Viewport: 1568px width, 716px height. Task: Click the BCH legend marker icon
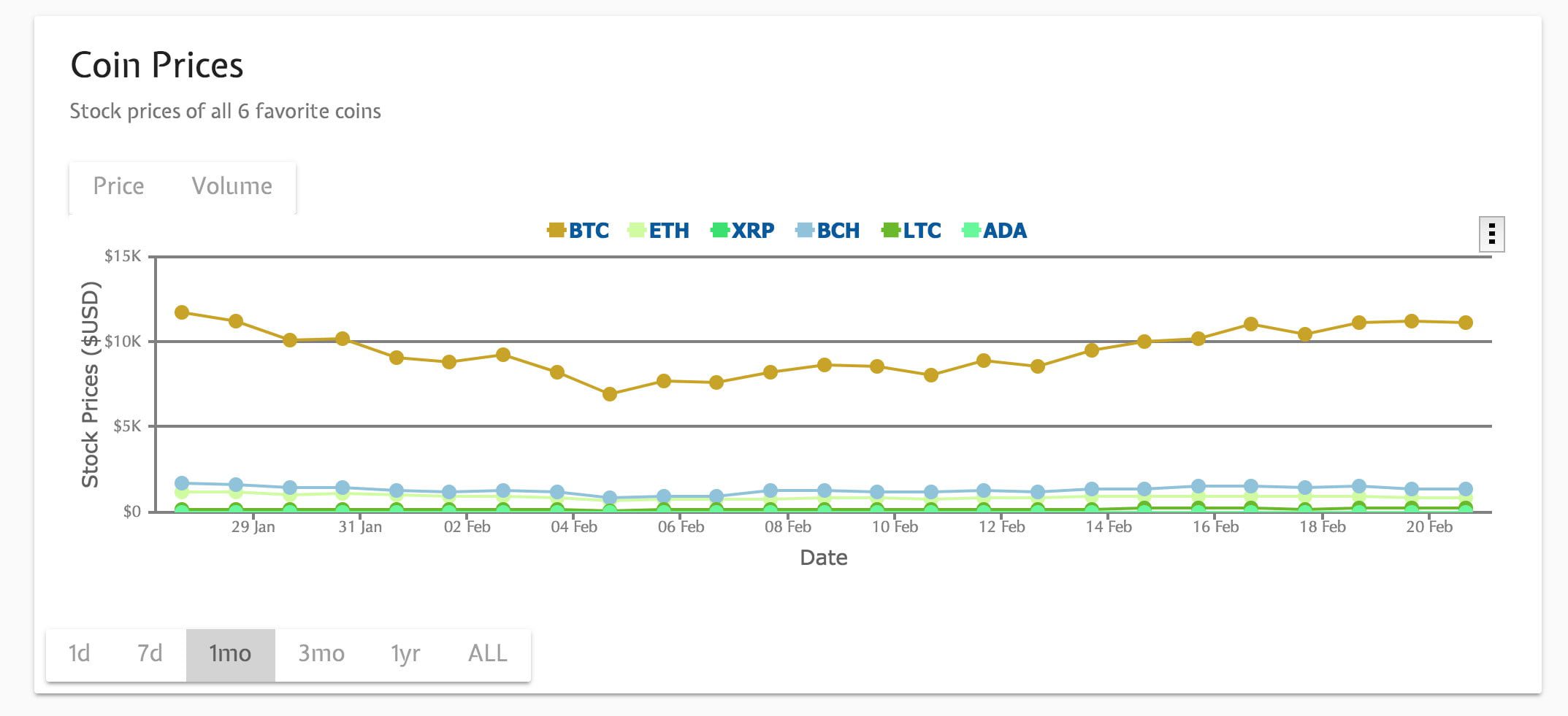click(x=804, y=231)
